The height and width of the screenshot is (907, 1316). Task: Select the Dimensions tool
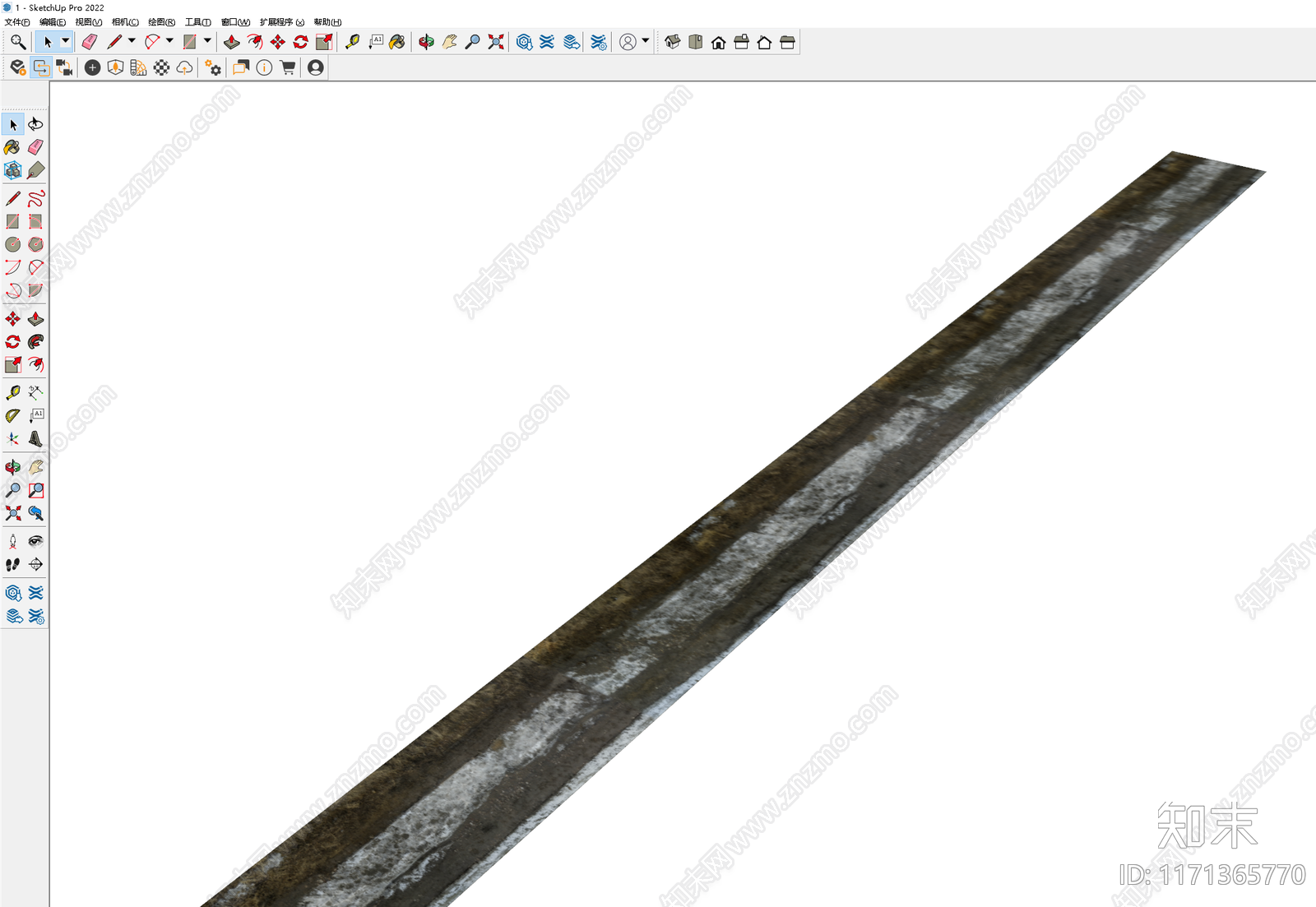point(35,392)
